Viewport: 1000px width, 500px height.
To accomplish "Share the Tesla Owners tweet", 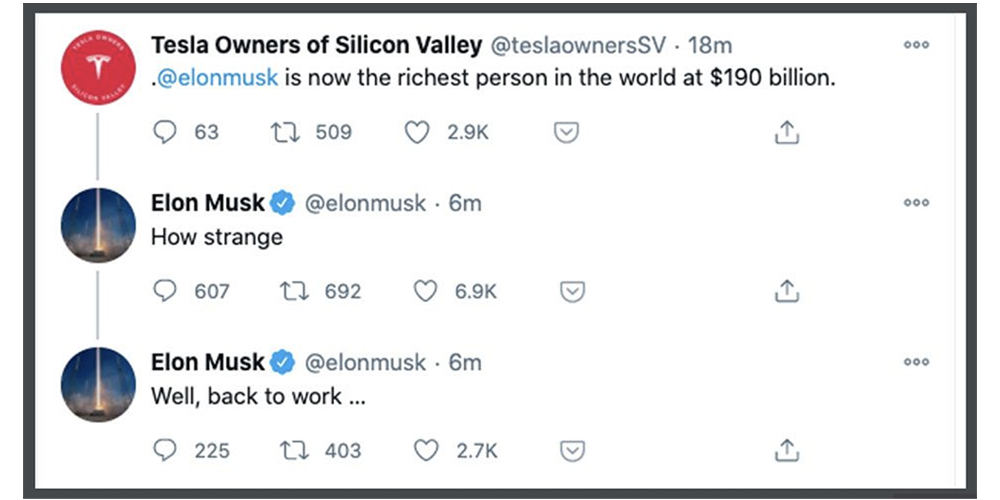I will [786, 132].
